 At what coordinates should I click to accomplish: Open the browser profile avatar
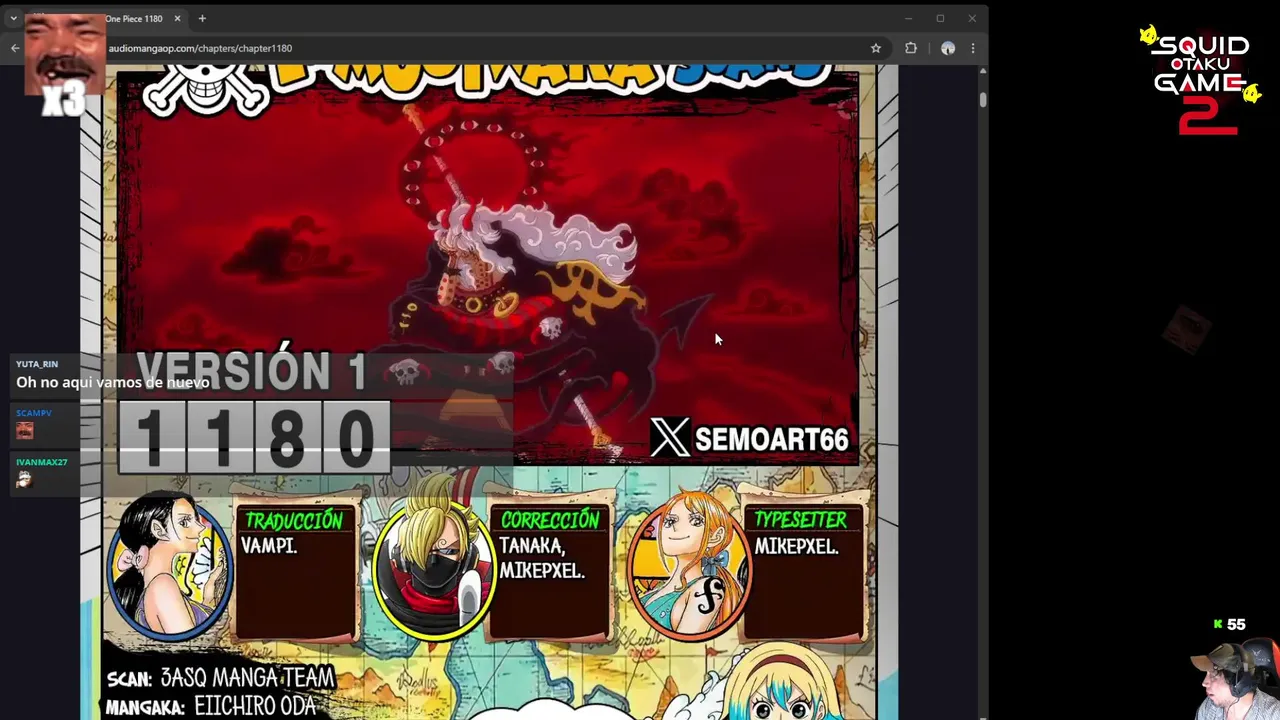(948, 48)
